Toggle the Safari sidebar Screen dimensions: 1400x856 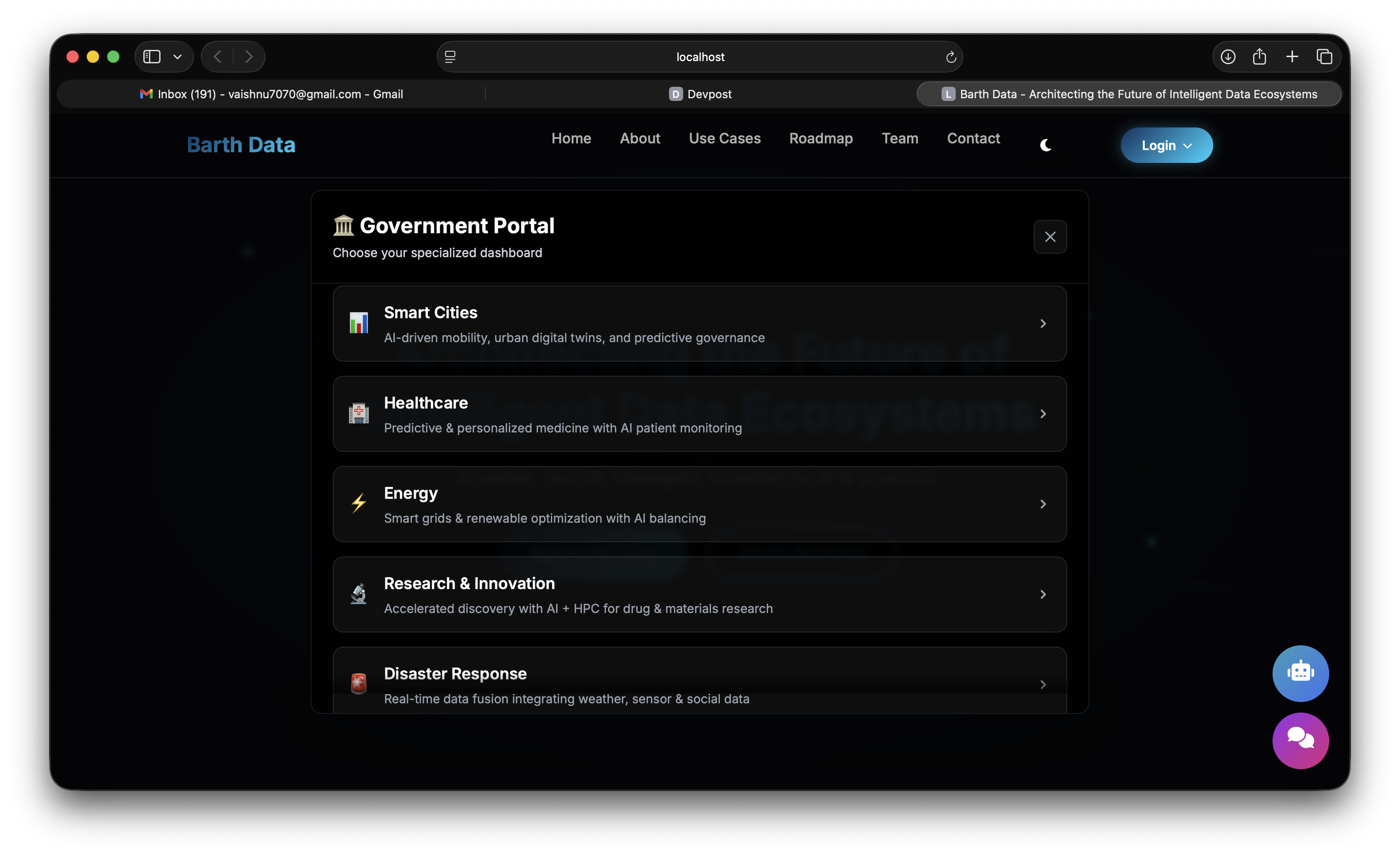152,57
